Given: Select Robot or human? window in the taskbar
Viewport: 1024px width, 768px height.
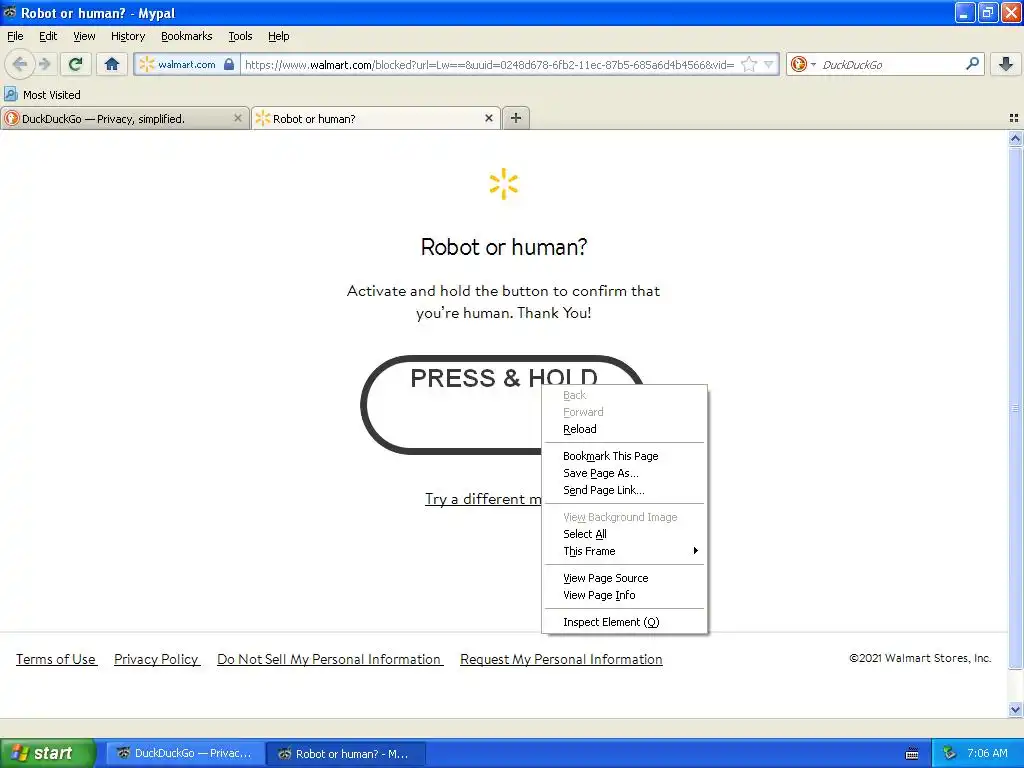Looking at the screenshot, I should 346,754.
